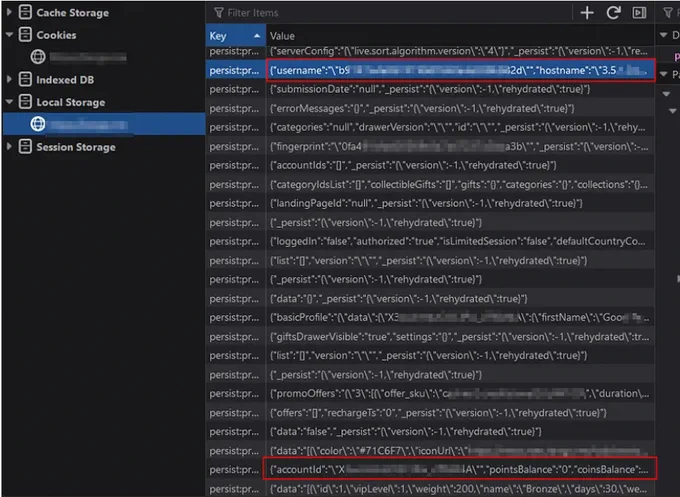Select the fingerprint value row
The width and height of the screenshot is (680, 497).
[x=460, y=146]
